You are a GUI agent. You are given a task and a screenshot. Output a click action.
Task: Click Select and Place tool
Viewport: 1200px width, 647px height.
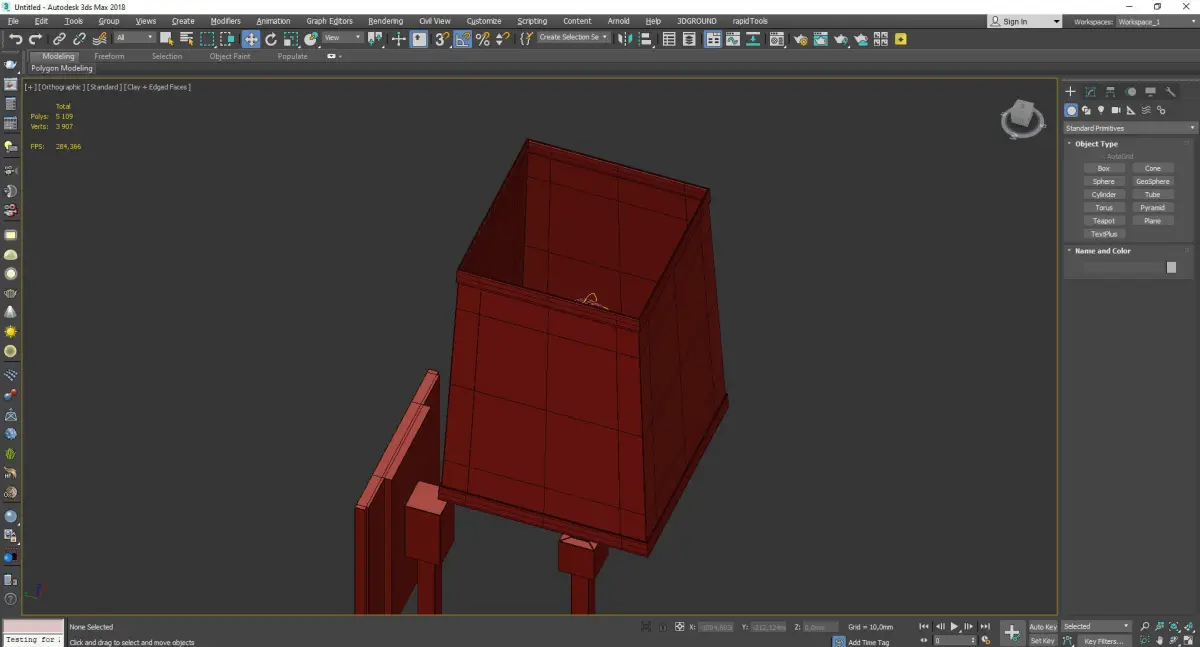coord(311,39)
